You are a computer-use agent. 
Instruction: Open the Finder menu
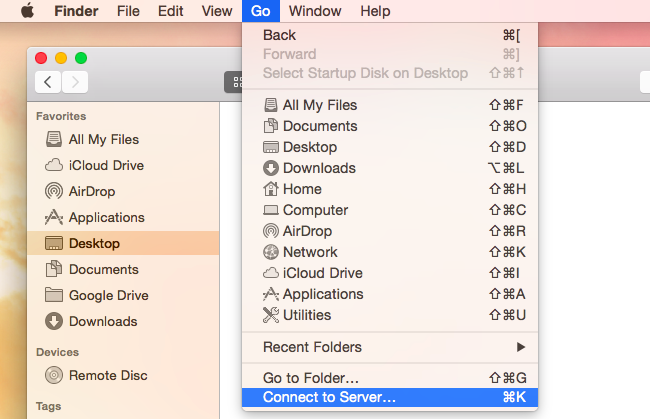76,11
